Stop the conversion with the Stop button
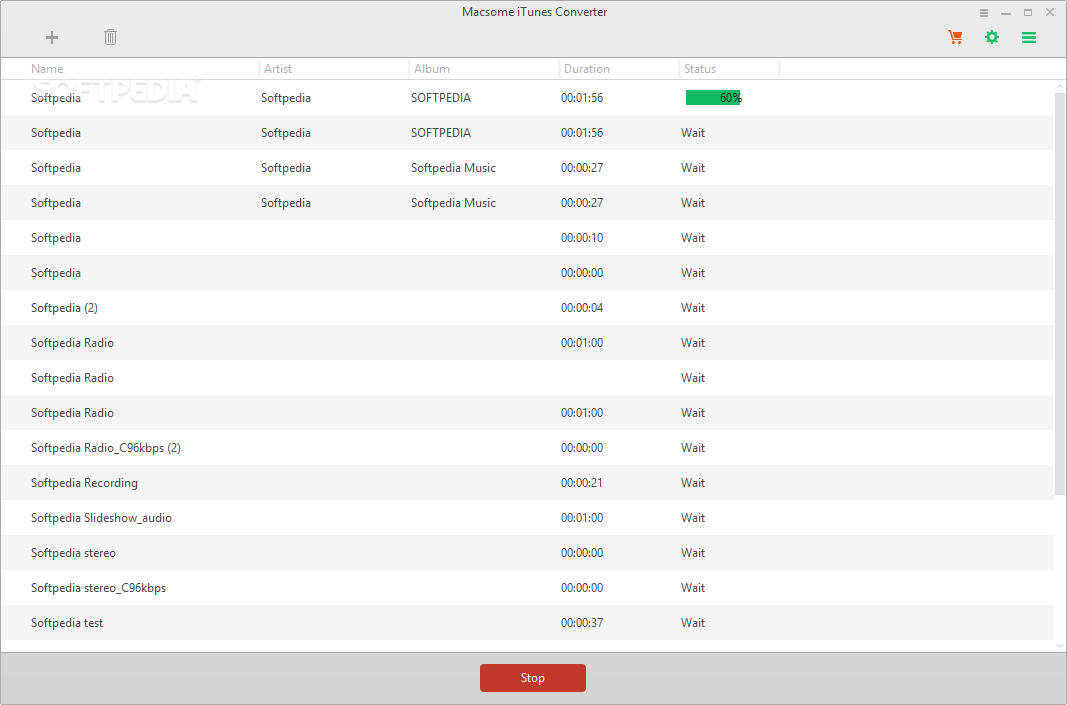The height and width of the screenshot is (705, 1067). [x=533, y=678]
